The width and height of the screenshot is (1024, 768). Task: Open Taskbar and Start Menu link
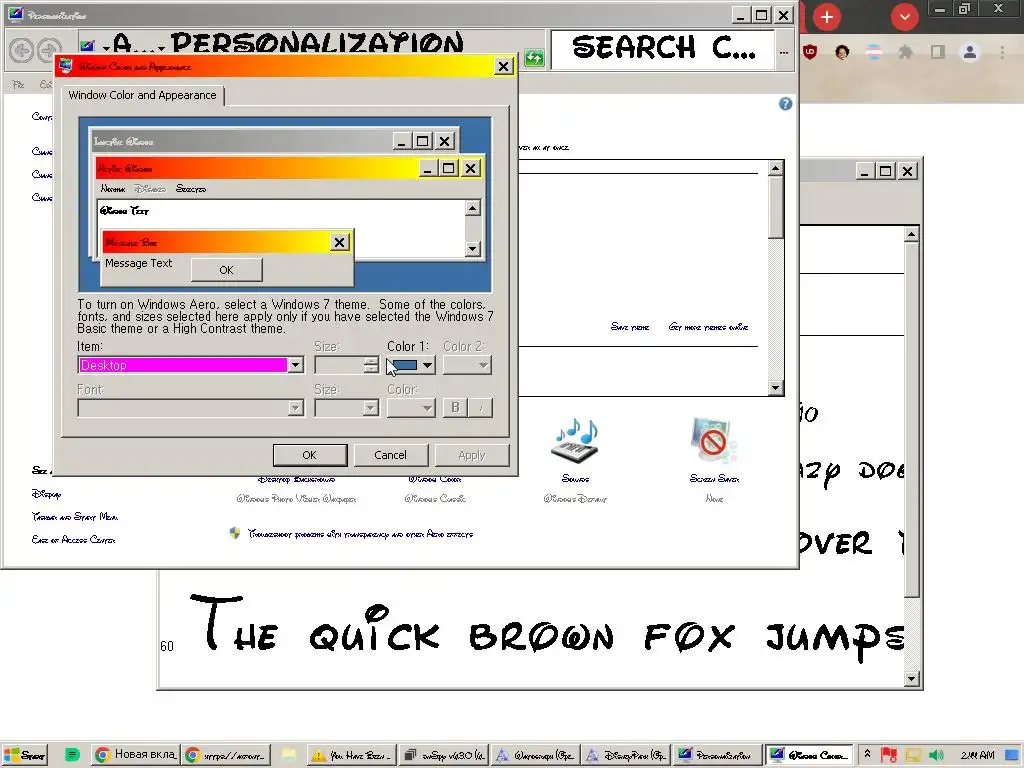(74, 517)
